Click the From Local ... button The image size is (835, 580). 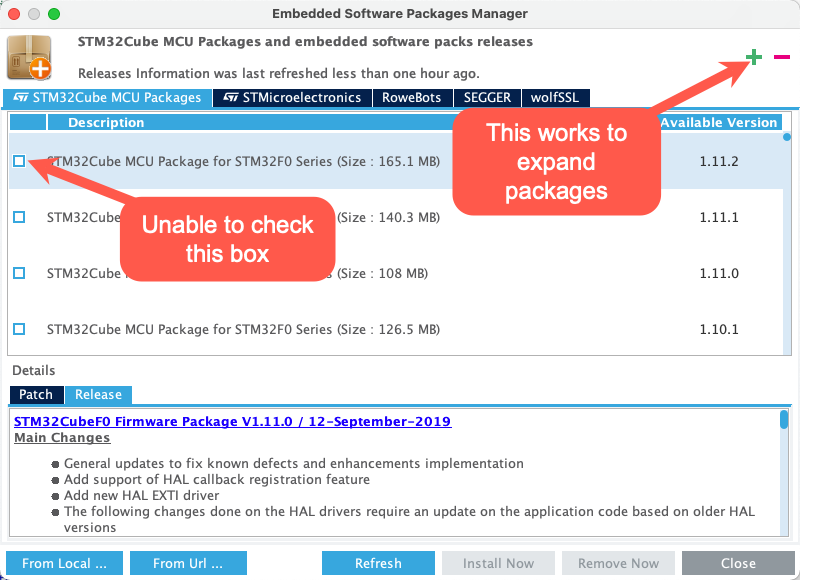[x=64, y=563]
